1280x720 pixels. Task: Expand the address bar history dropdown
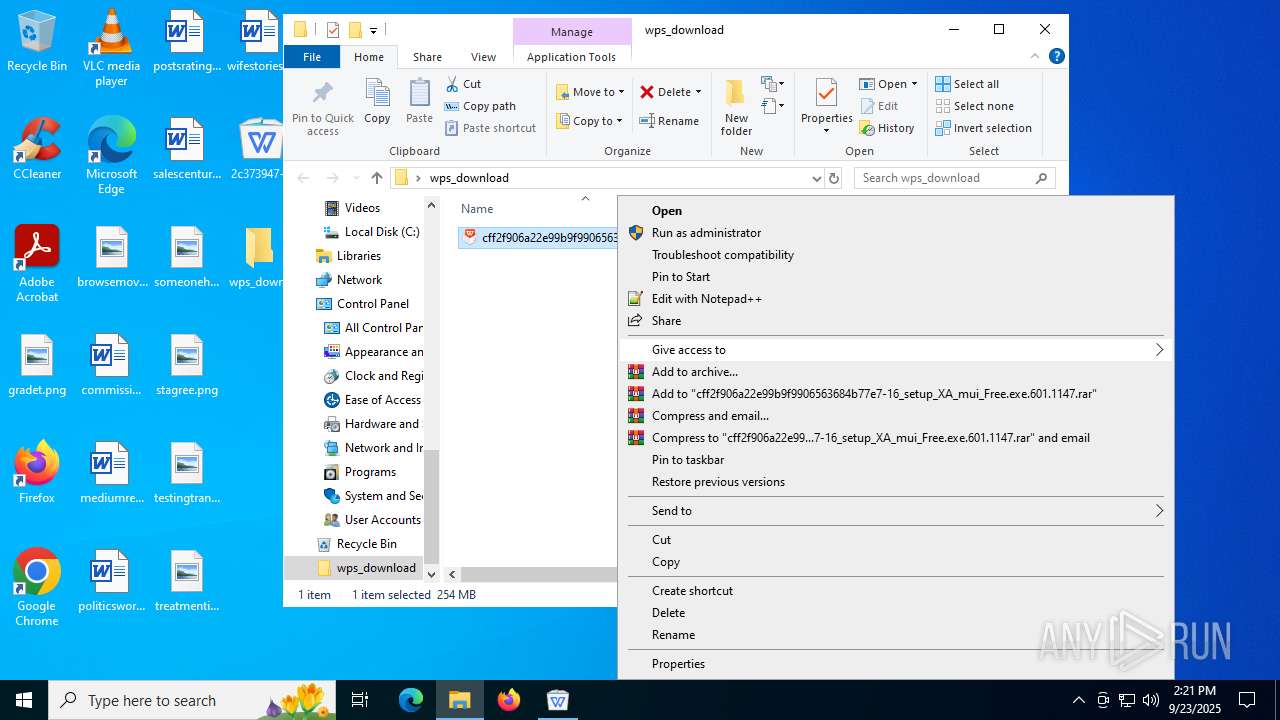pos(816,178)
